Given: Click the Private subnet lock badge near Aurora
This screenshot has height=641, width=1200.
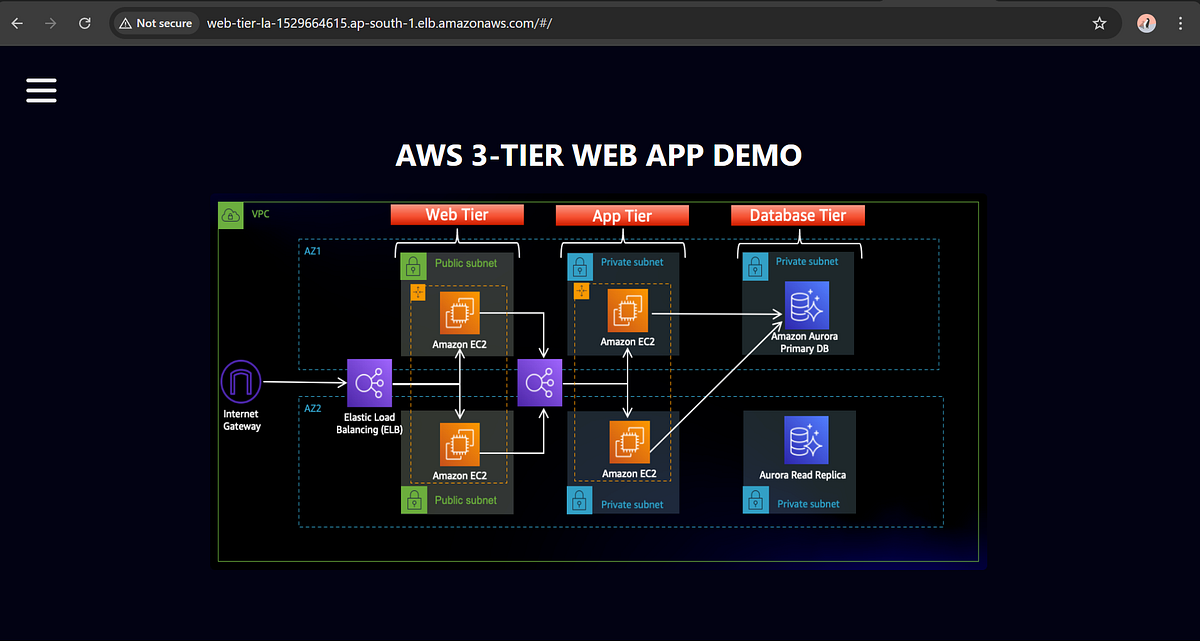Looking at the screenshot, I should click(755, 266).
